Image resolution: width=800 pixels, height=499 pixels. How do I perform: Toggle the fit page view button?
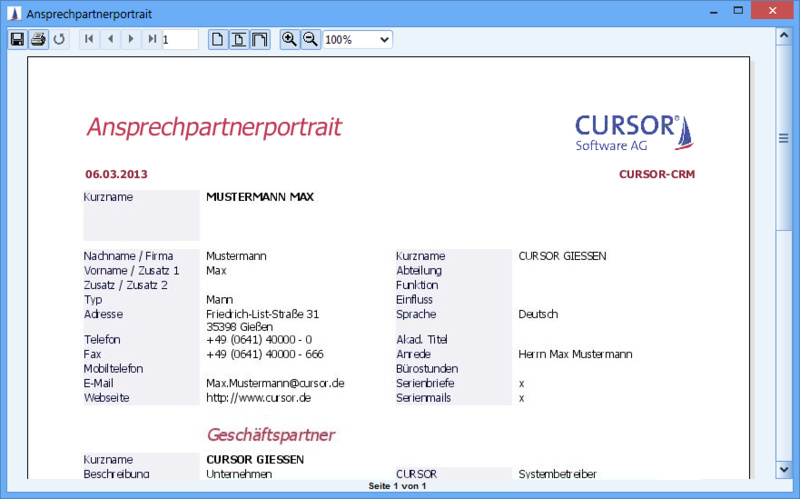coord(238,40)
